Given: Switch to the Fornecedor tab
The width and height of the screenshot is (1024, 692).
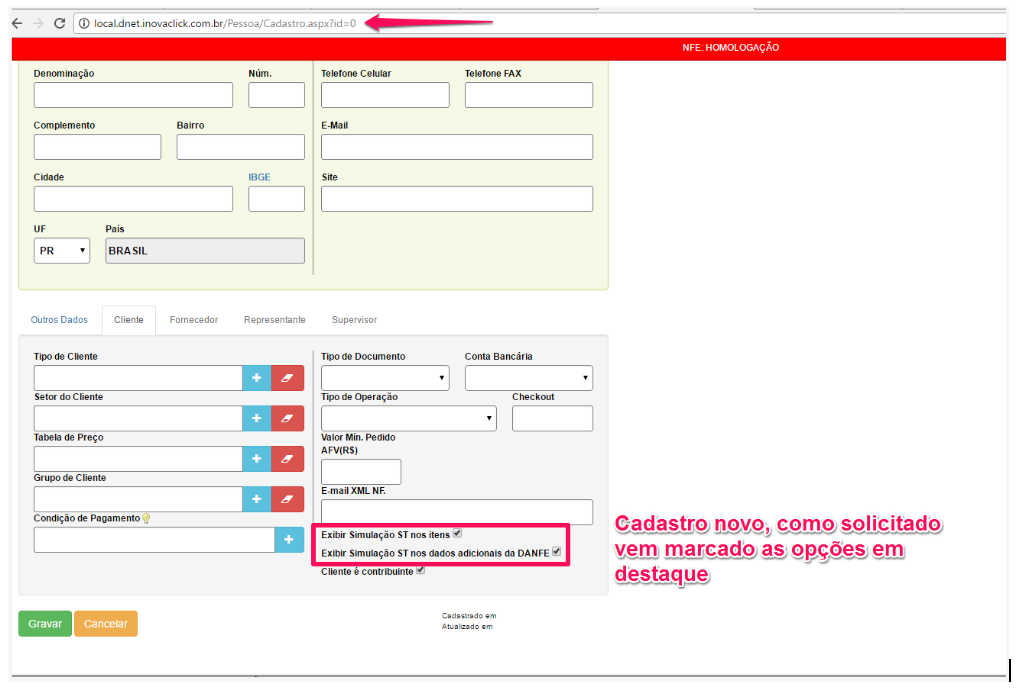Looking at the screenshot, I should point(193,320).
